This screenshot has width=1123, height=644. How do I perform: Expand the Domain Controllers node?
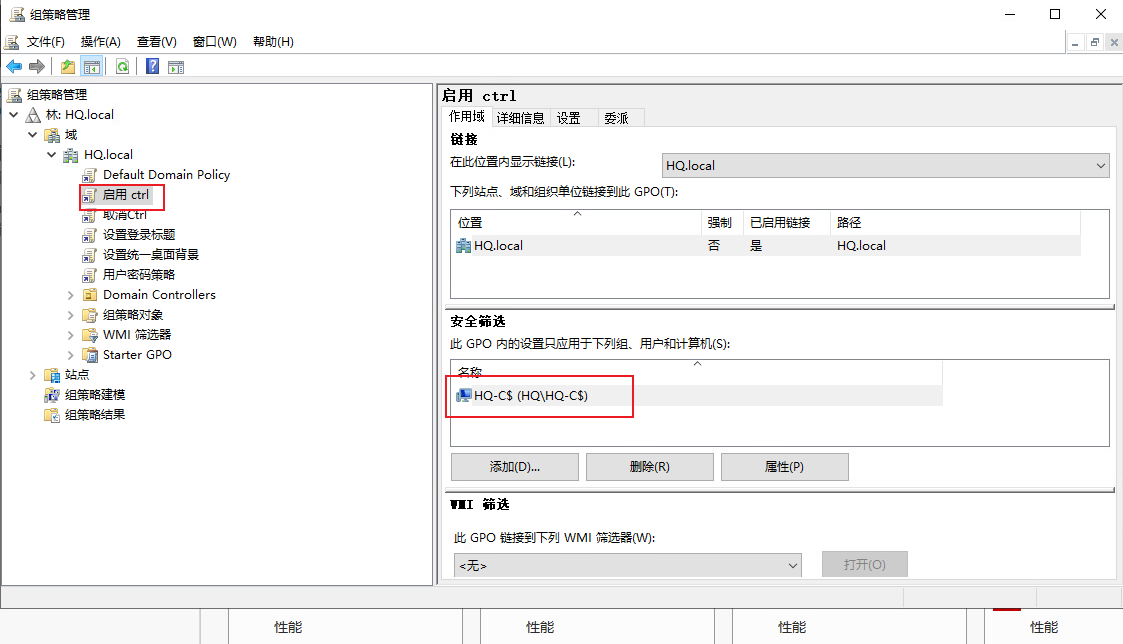point(70,295)
